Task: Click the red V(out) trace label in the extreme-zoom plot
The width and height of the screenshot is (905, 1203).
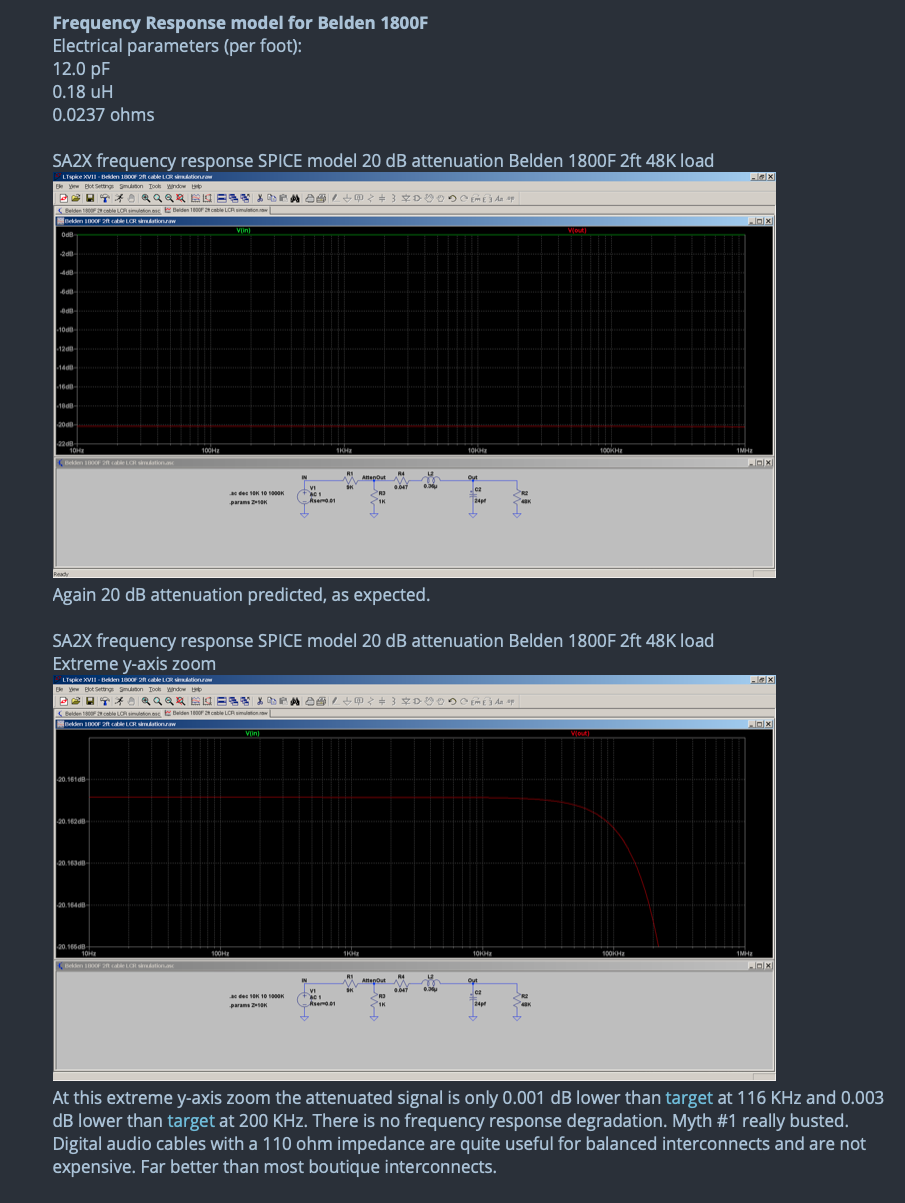Action: click(581, 734)
